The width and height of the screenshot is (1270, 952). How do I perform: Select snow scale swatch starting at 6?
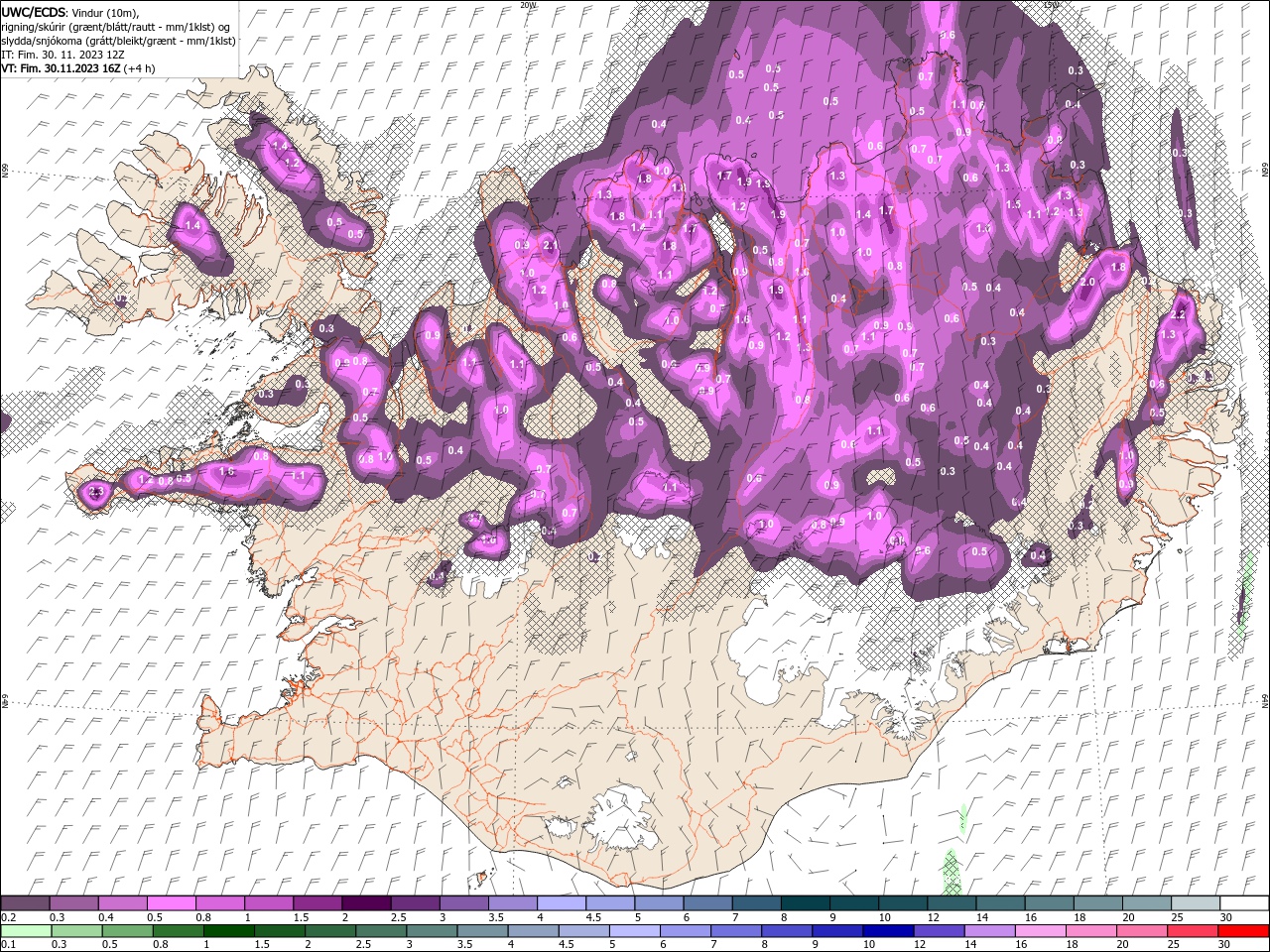pos(706,903)
